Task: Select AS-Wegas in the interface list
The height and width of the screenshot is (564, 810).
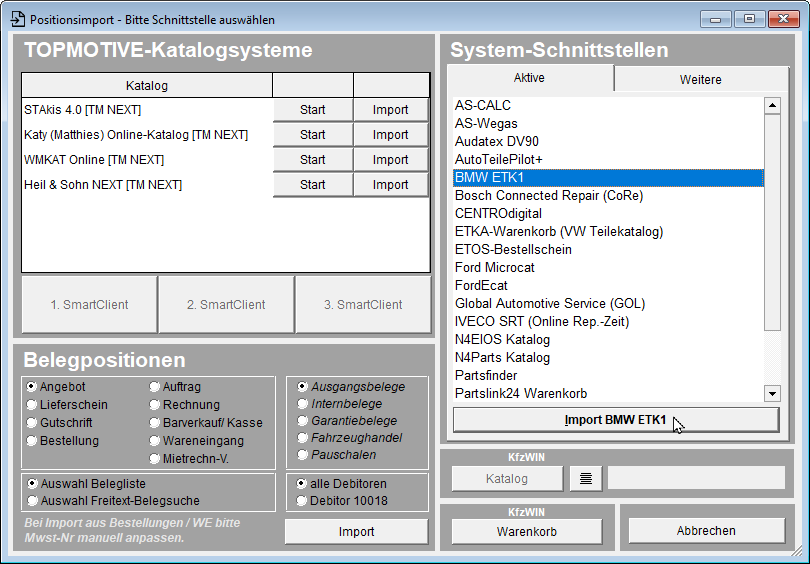Action: [608, 123]
